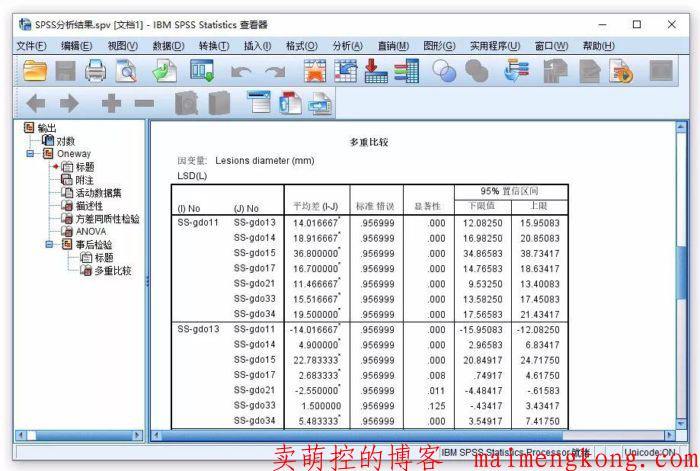The height and width of the screenshot is (471, 700).
Task: Click the Export output icon
Action: click(x=165, y=70)
